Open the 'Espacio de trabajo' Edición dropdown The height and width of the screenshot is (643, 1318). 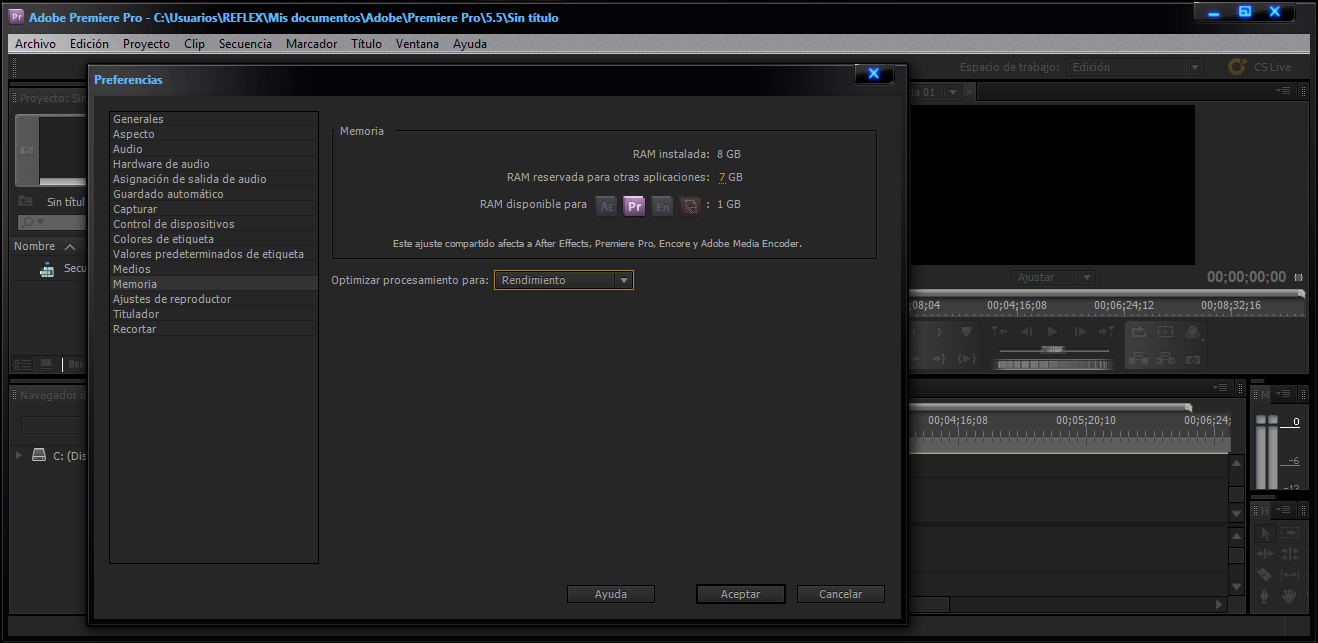(1134, 67)
